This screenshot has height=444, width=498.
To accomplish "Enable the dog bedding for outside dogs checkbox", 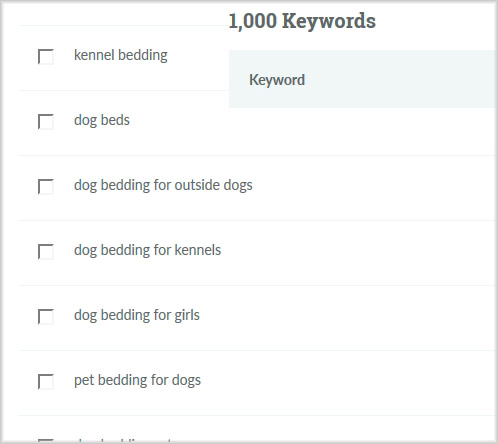I will point(46,187).
